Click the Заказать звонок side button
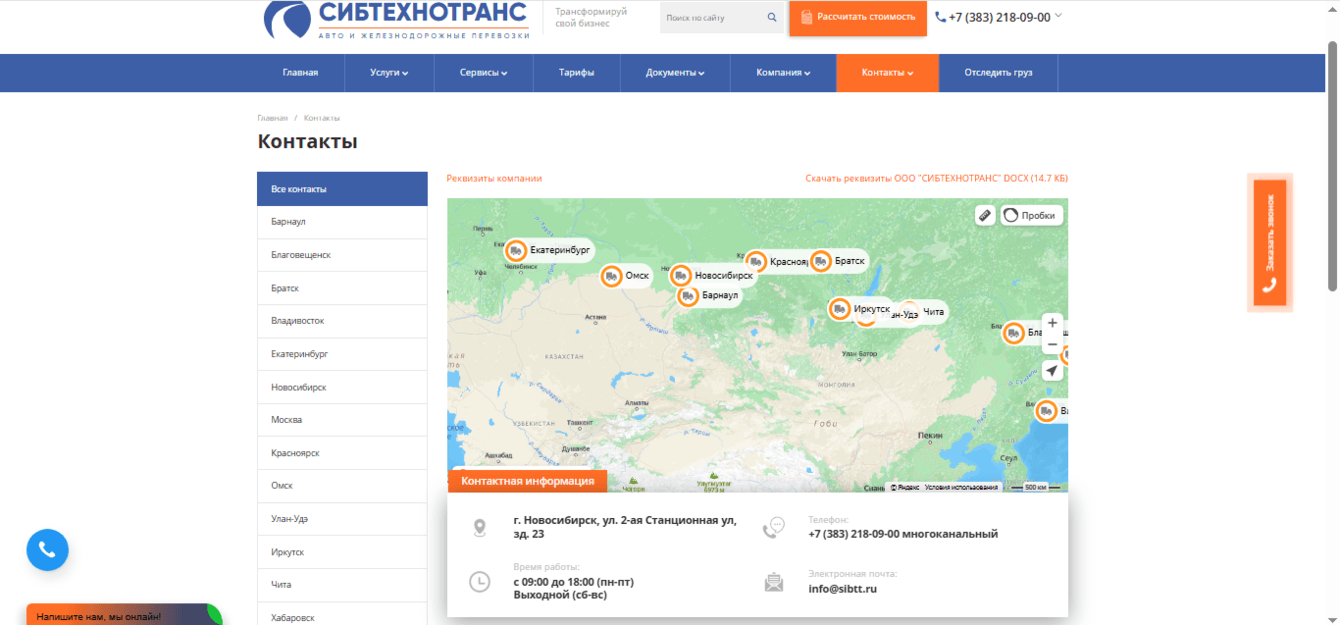1340x625 pixels. pos(1270,243)
